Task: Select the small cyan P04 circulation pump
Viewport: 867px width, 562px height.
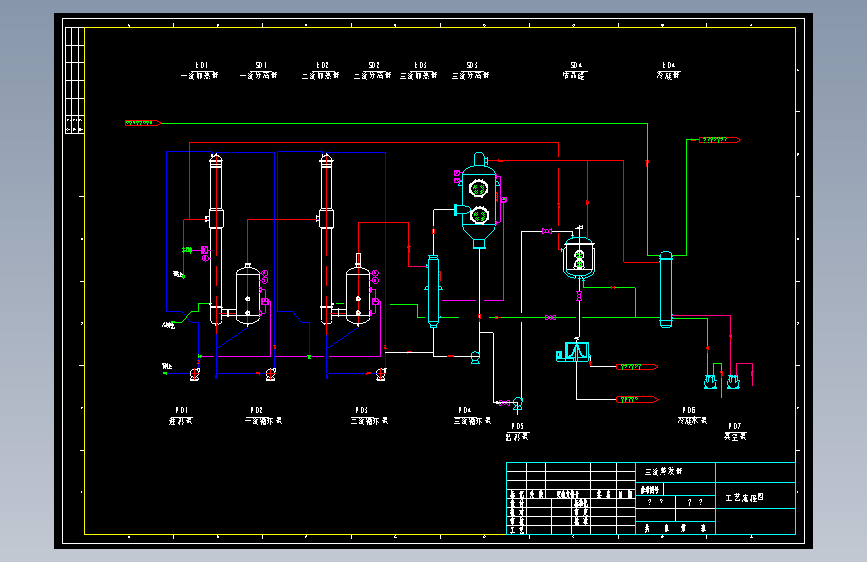Action: point(475,357)
